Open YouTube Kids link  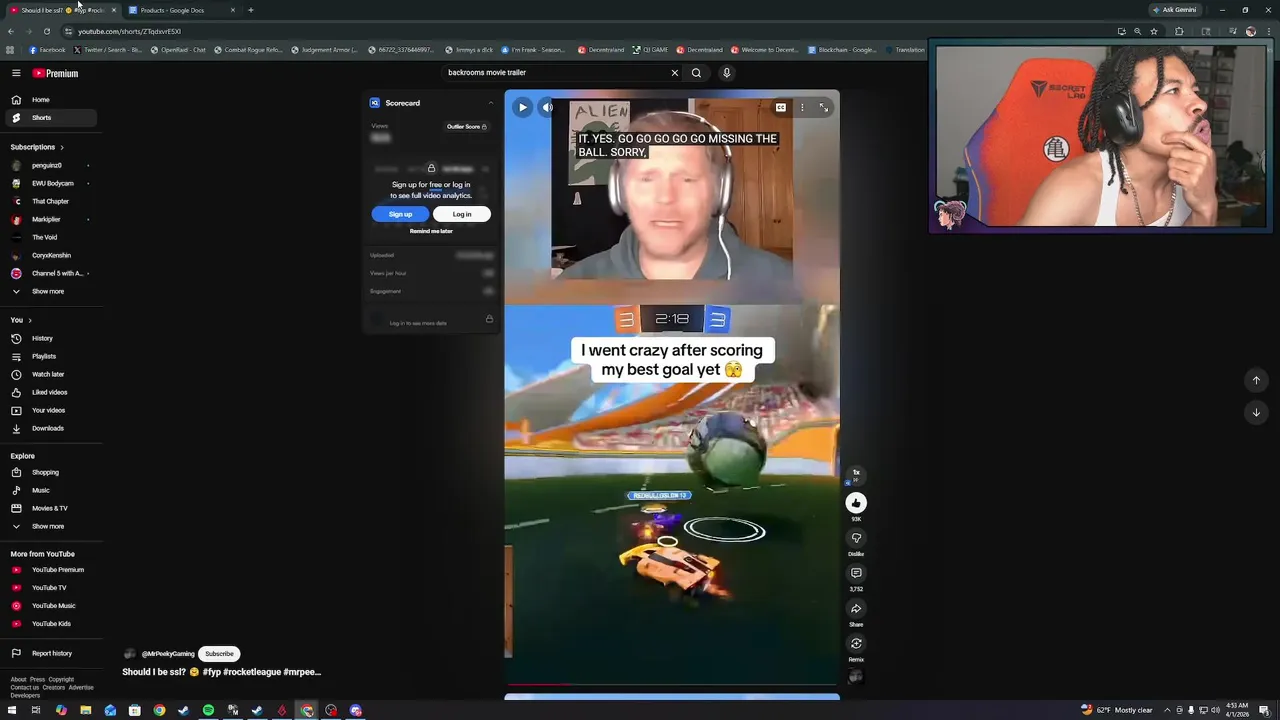tap(49, 624)
